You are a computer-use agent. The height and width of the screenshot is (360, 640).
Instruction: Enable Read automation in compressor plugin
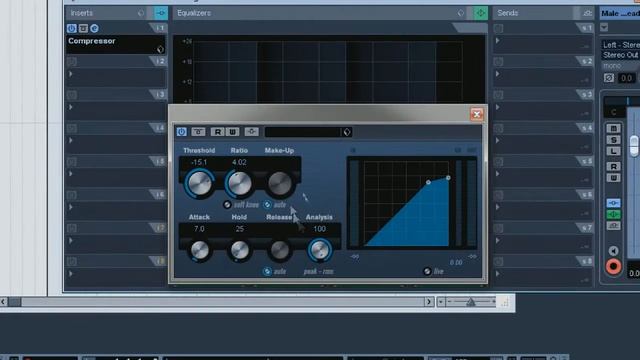217,132
